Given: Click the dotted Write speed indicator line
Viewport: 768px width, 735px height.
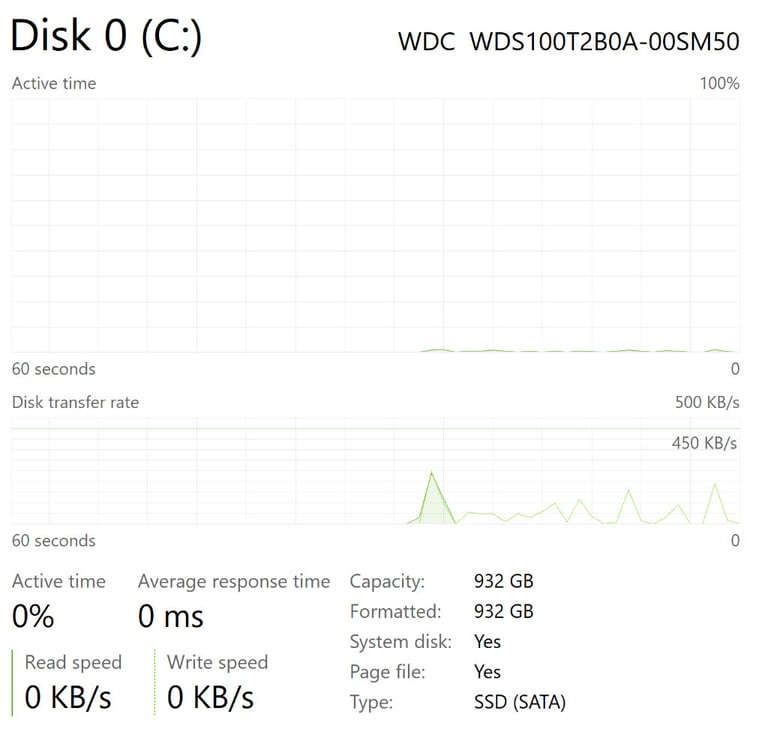Looking at the screenshot, I should click(x=155, y=683).
